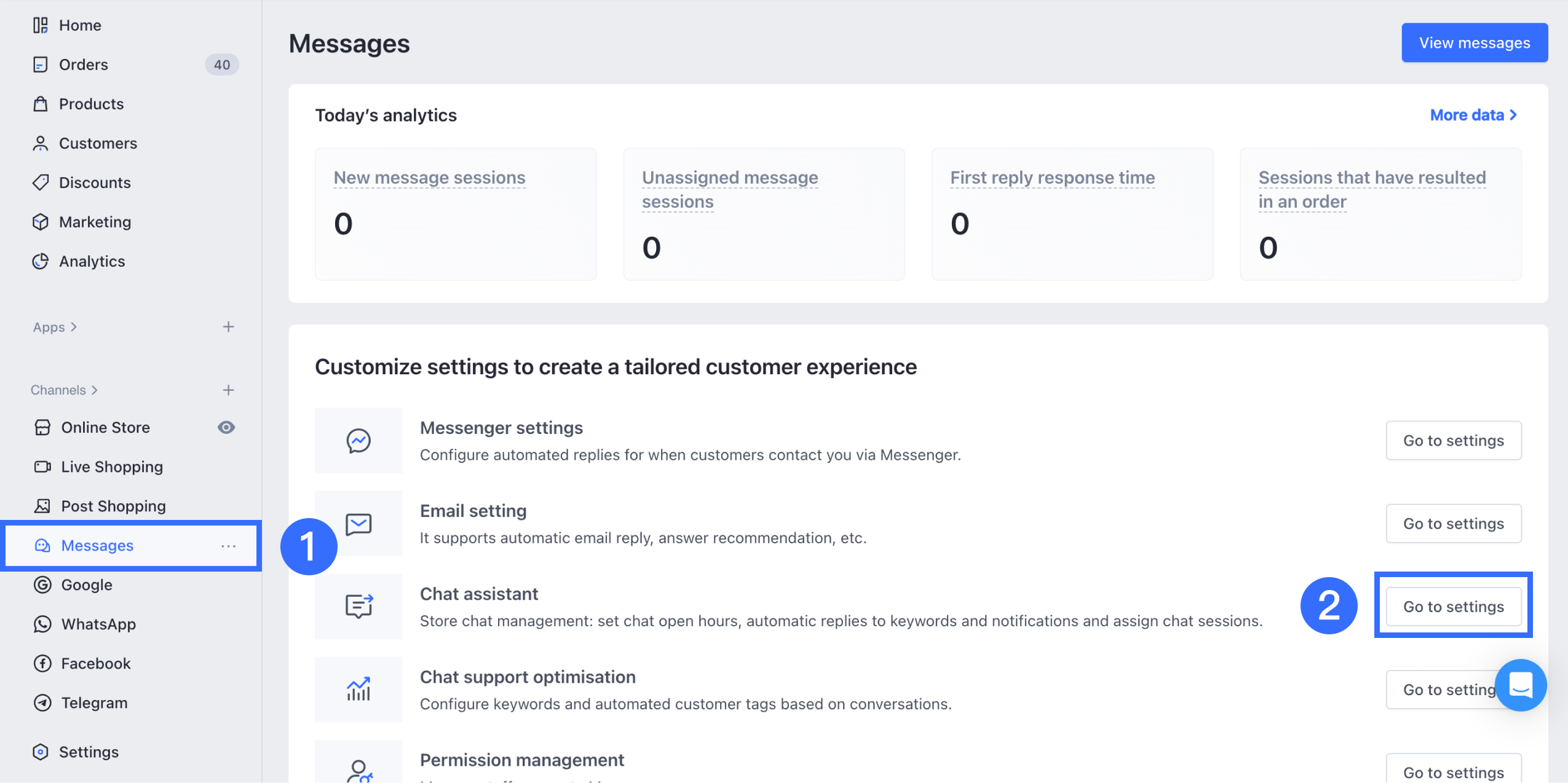Click the Chat support optimisation chart icon
The width and height of the screenshot is (1568, 783).
(x=358, y=690)
